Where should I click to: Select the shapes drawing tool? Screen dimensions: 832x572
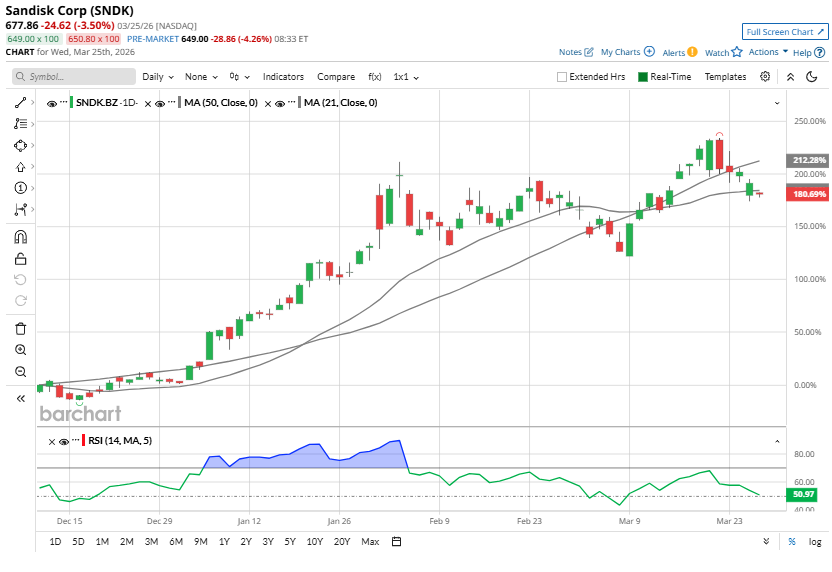click(x=20, y=145)
